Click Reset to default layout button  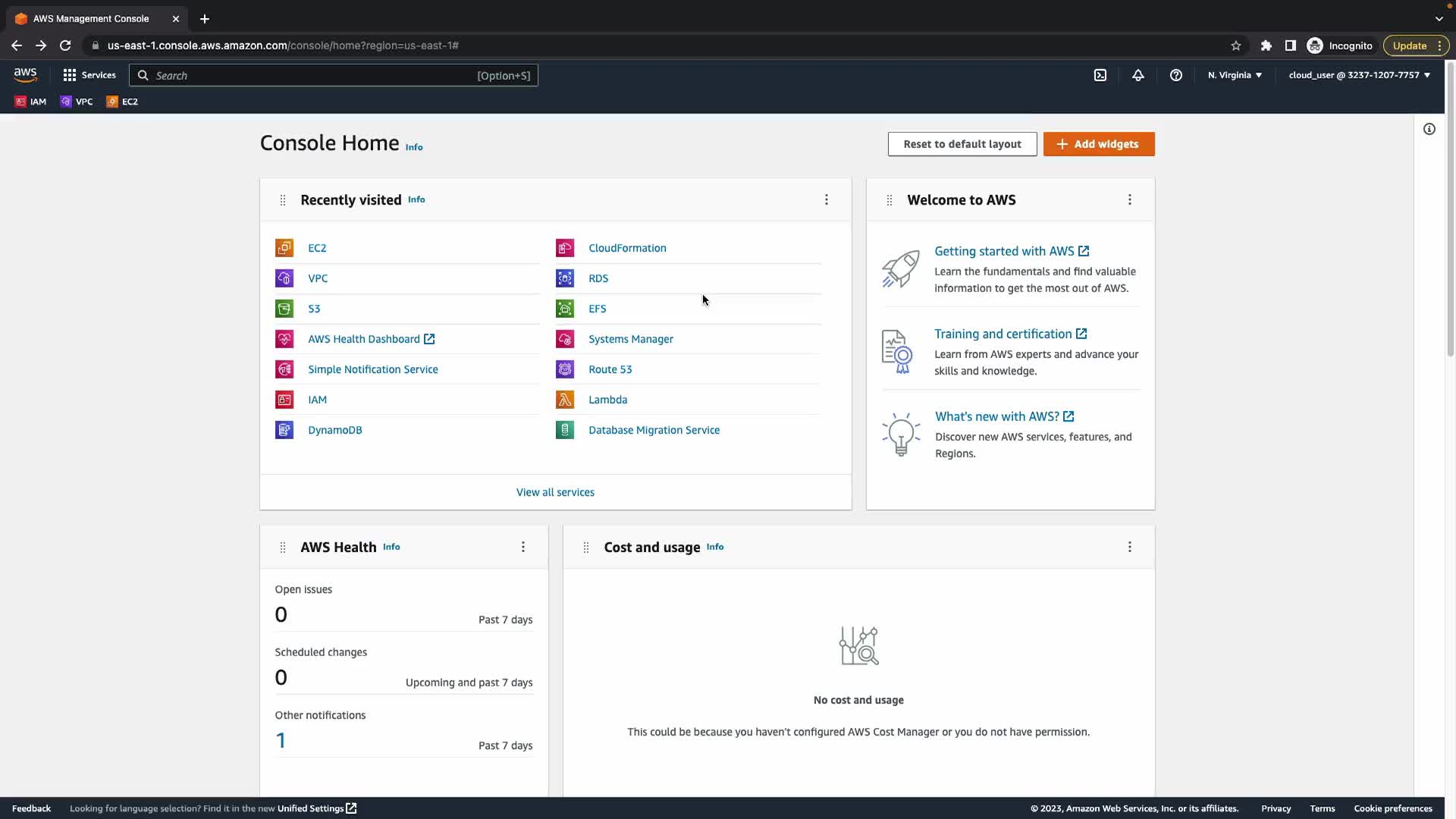coord(962,144)
